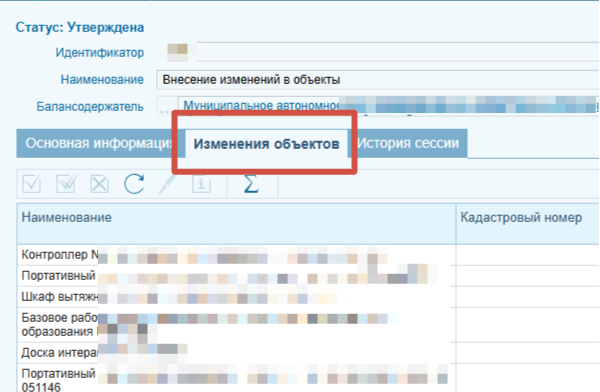Open Балансодержатель ellipsis selector button
Viewport: 600px width, 392px height.
166,107
